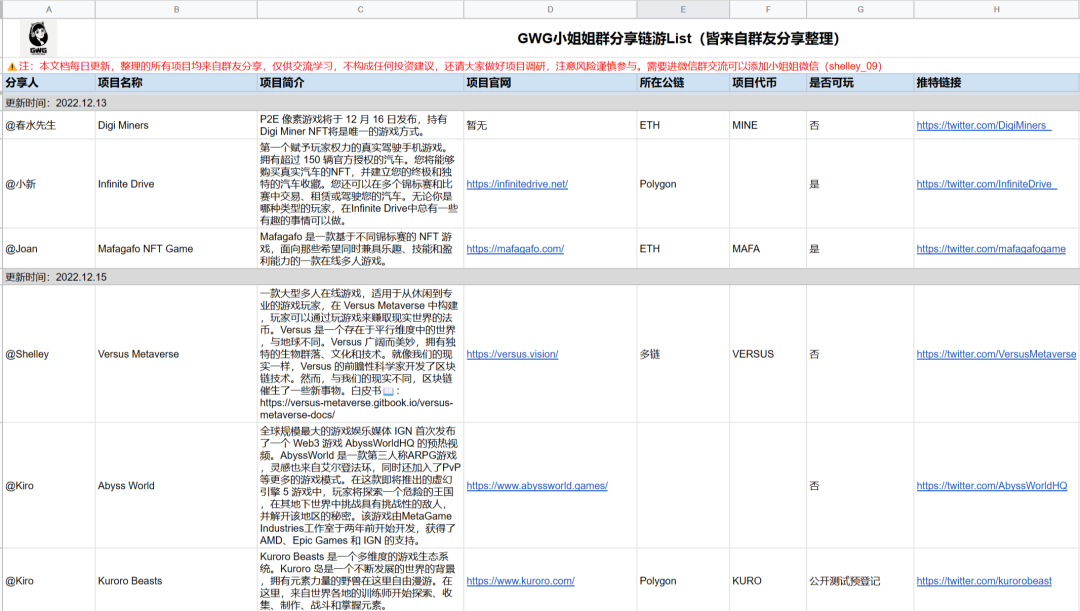Open the infinitedrive.net website link
Screen dimensions: 1080x611
[517, 184]
